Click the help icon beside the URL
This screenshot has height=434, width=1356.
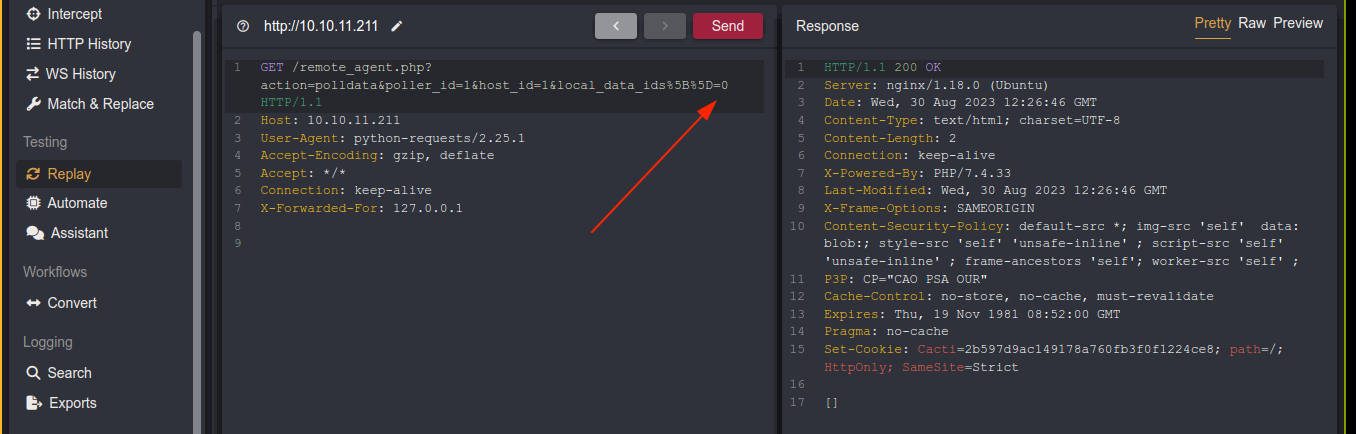(x=242, y=26)
